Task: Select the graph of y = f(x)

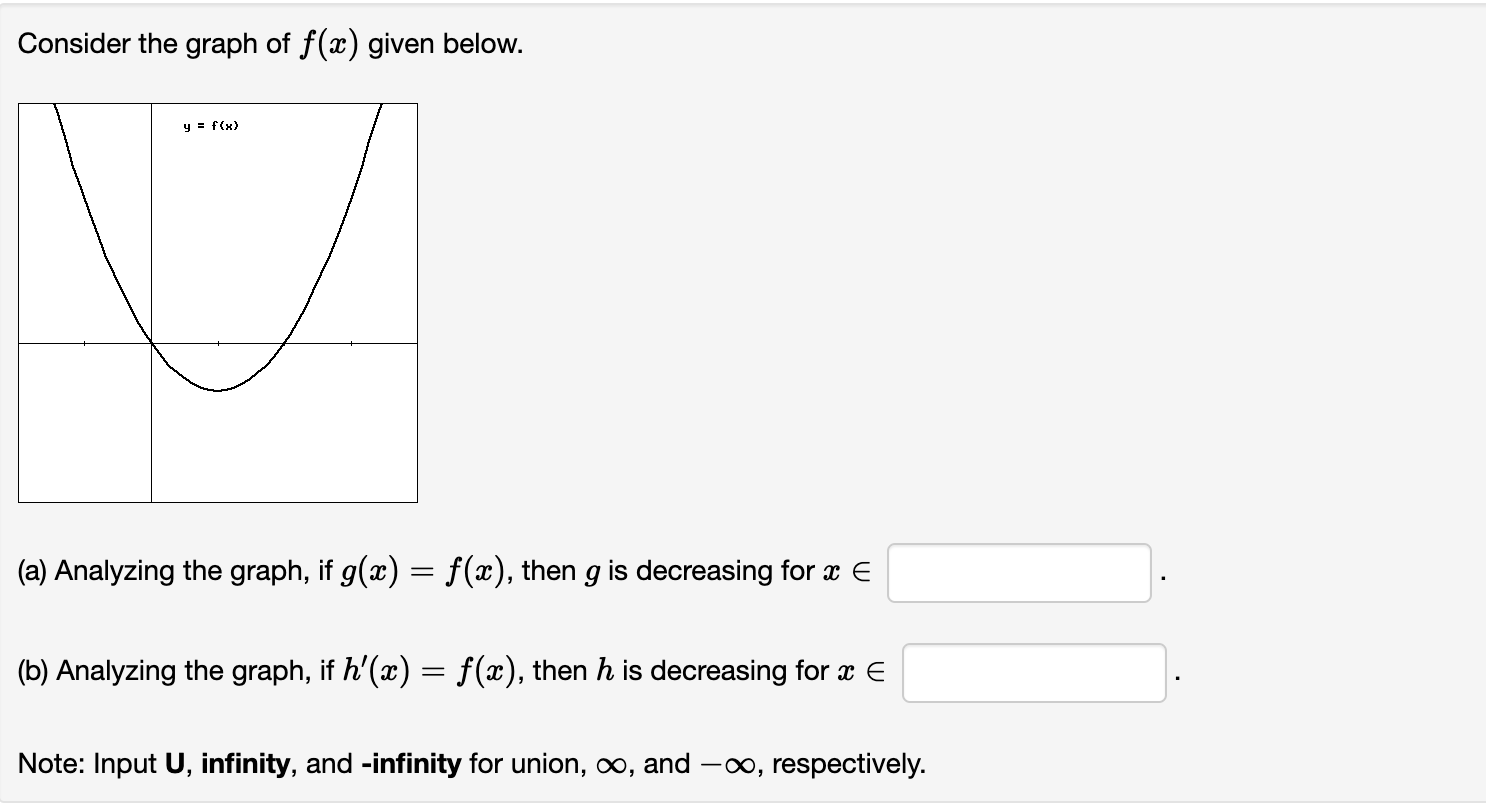Action: point(219,300)
